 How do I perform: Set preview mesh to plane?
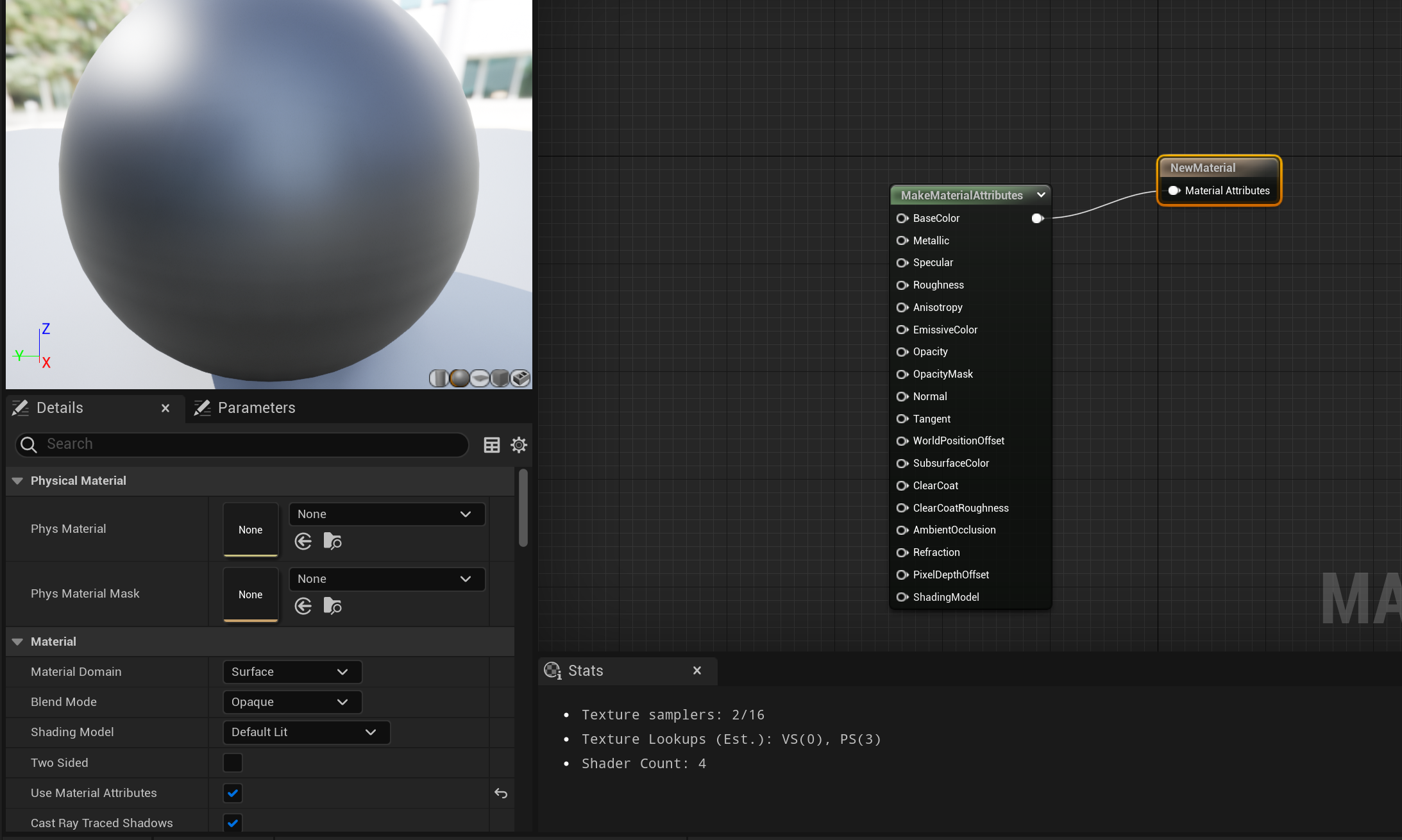pos(480,378)
